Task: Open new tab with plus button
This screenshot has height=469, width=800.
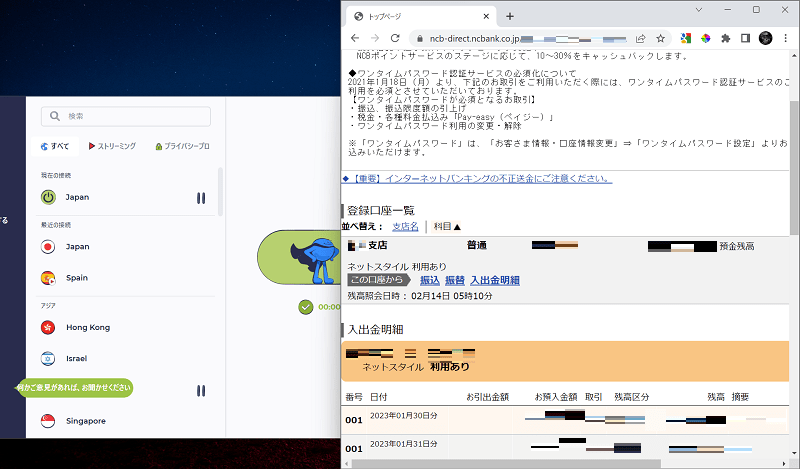Action: (510, 16)
